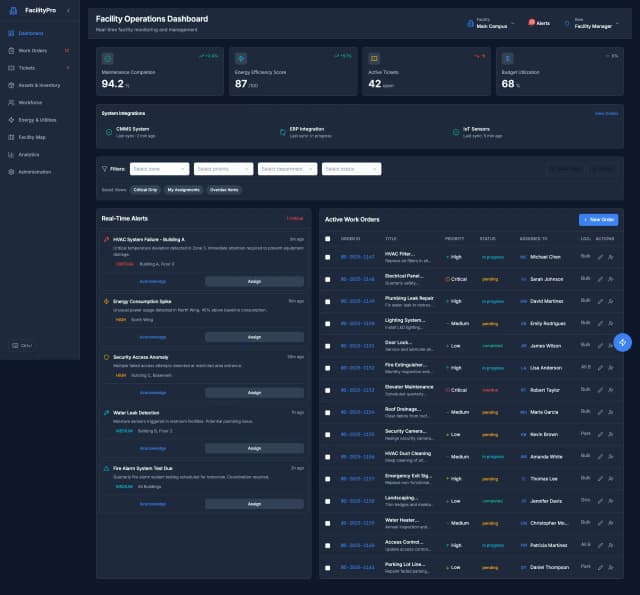The height and width of the screenshot is (595, 640).
Task: Click the Energy Efficiency Score card icon
Action: click(x=241, y=59)
